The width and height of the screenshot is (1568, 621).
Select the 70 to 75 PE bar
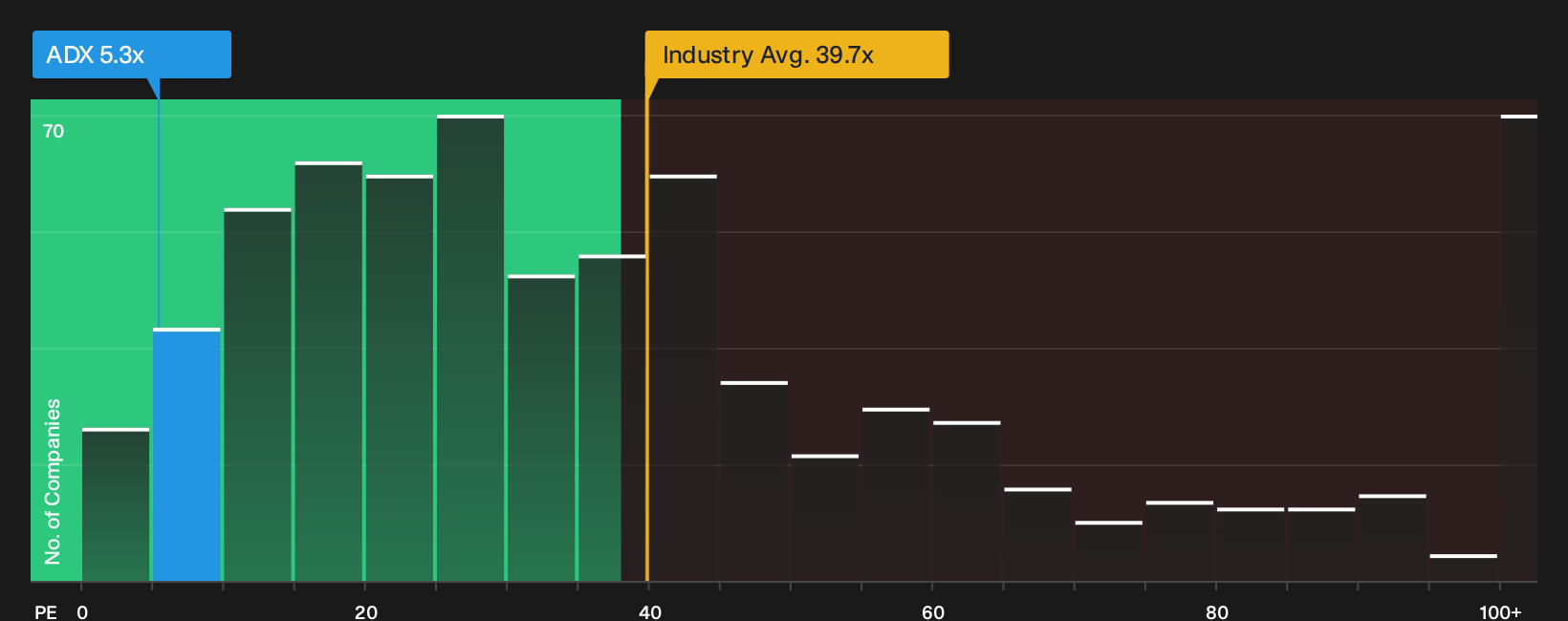click(x=1109, y=551)
